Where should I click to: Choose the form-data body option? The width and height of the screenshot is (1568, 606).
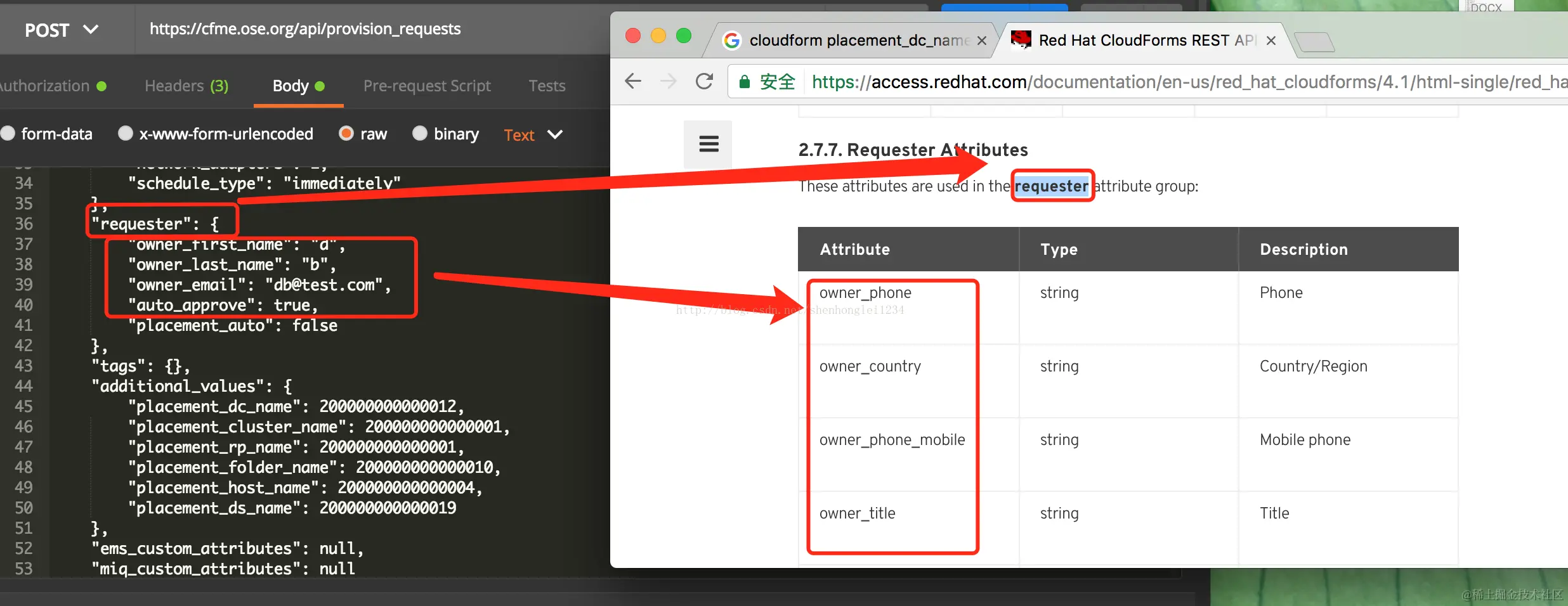(8, 133)
